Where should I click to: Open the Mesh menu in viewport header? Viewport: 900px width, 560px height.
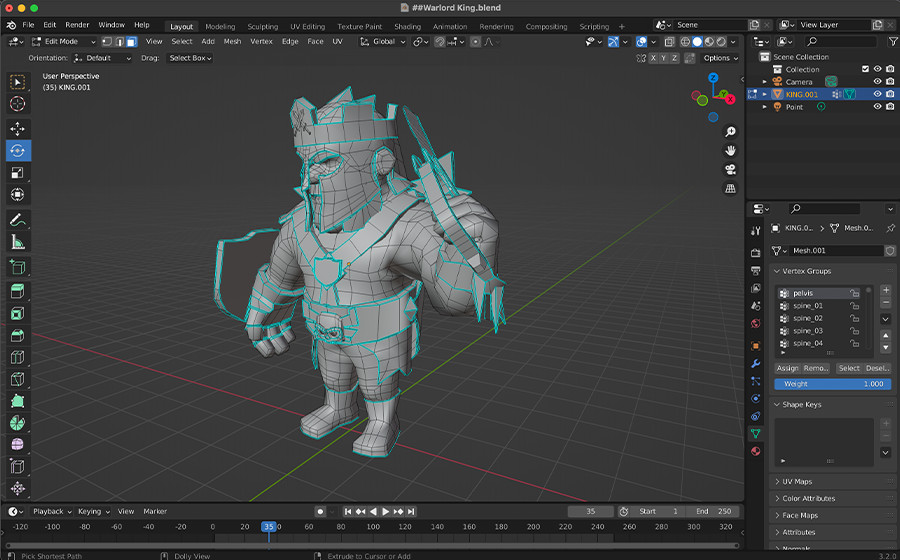click(232, 41)
